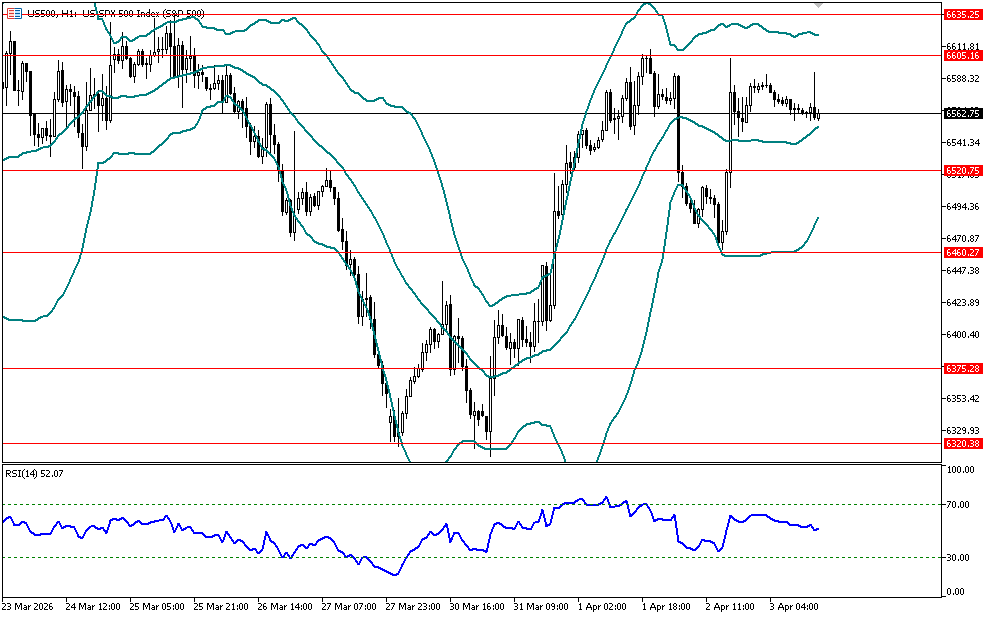
Task: Select the red 6520.75 price level label
Action: (962, 171)
